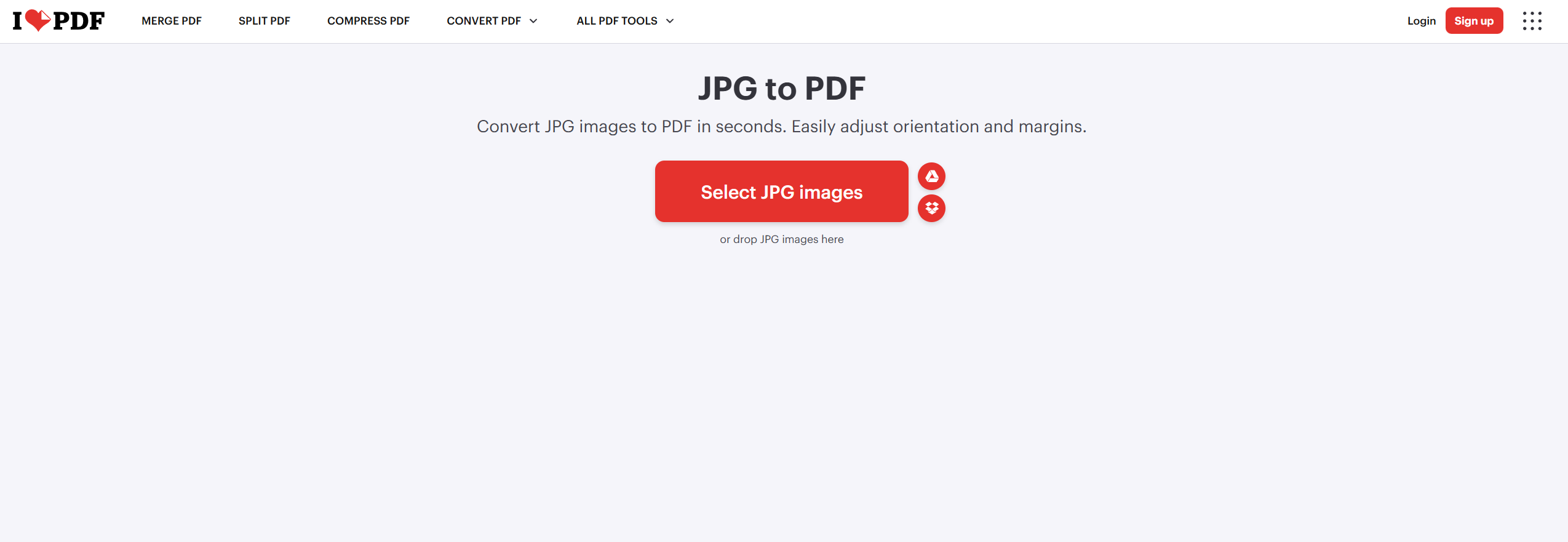Image resolution: width=1568 pixels, height=542 pixels.
Task: Click the 'Convert JPG images to PDF' subtitle
Action: coord(781,127)
